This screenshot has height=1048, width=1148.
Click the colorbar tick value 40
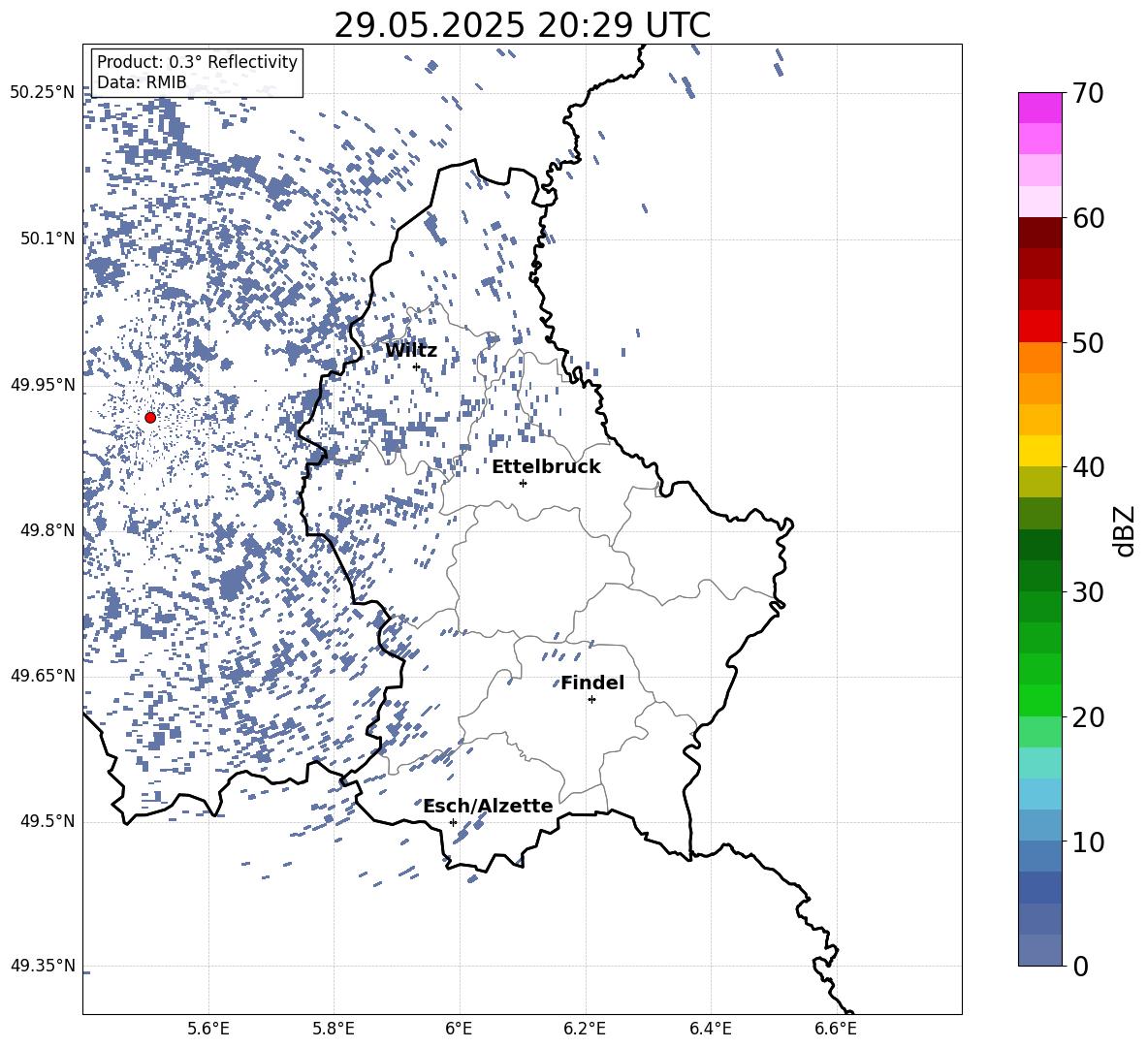click(x=1088, y=467)
